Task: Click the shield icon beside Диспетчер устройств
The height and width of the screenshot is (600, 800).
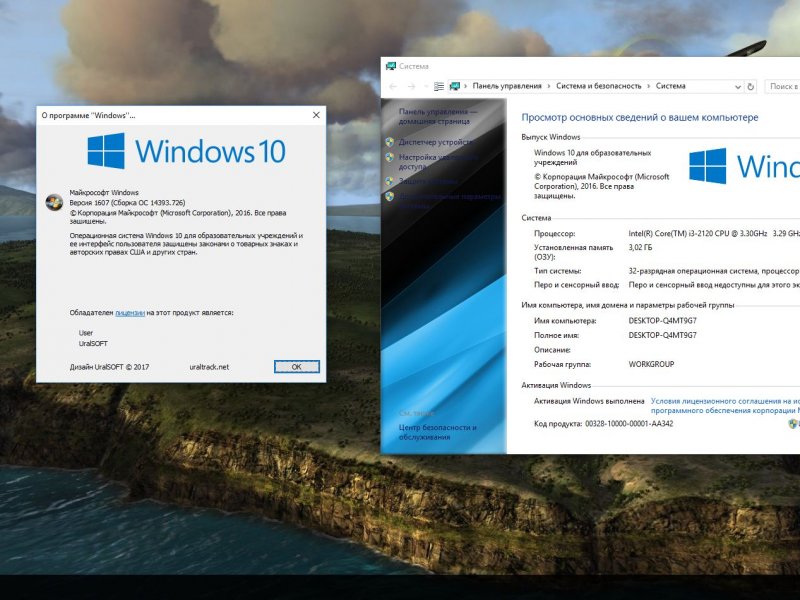Action: pos(390,142)
